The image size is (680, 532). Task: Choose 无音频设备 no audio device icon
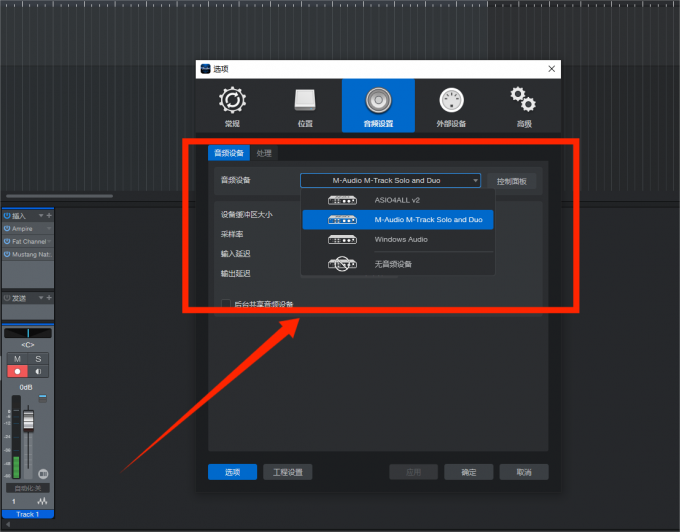(342, 264)
